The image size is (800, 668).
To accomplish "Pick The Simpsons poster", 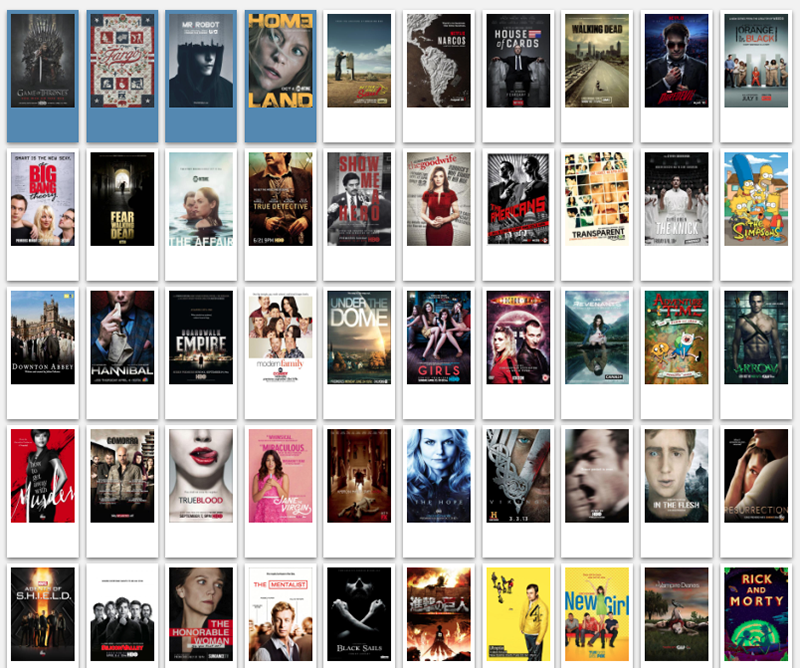I will (756, 199).
